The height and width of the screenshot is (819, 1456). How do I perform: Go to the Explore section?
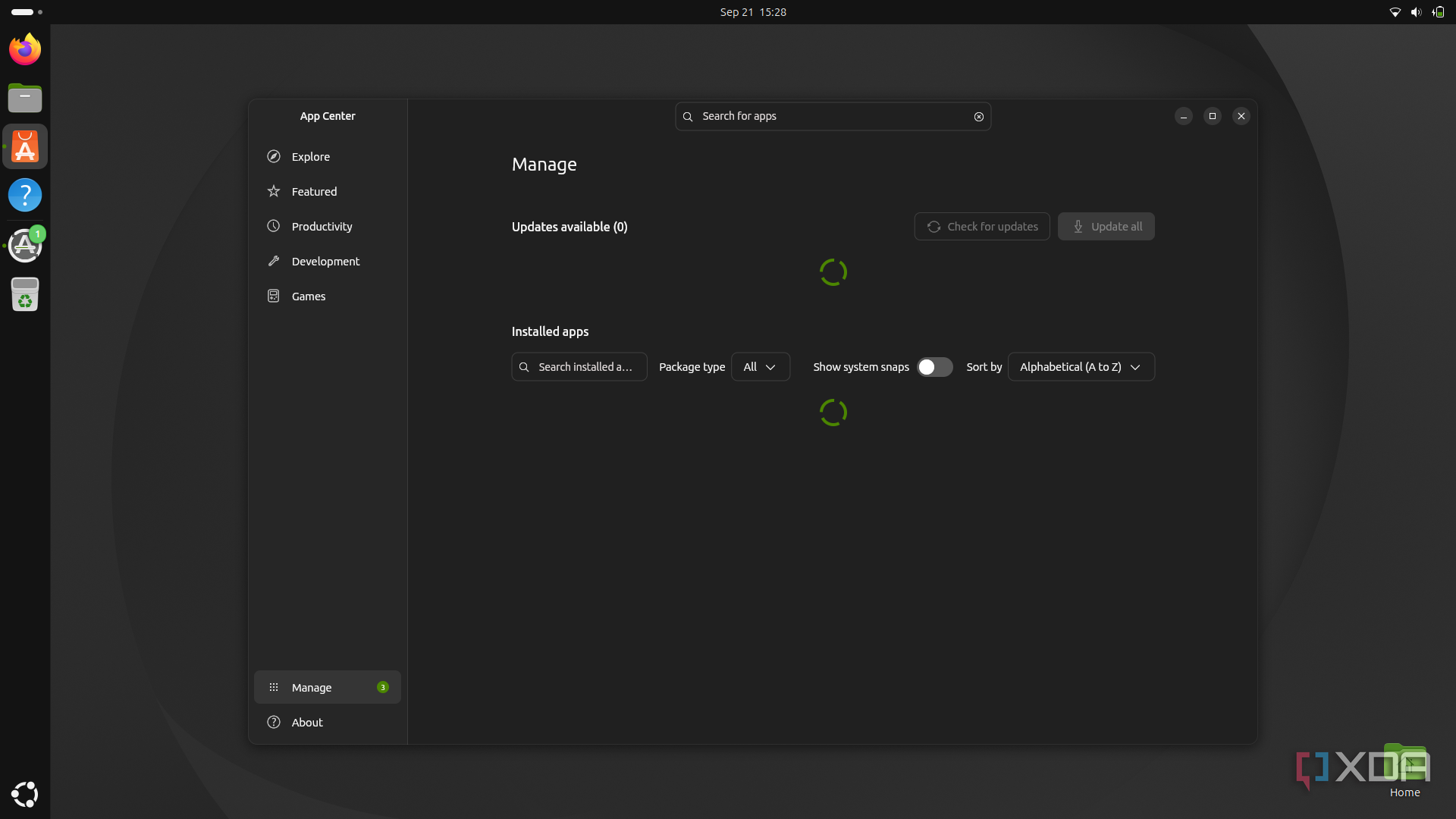tap(328, 156)
